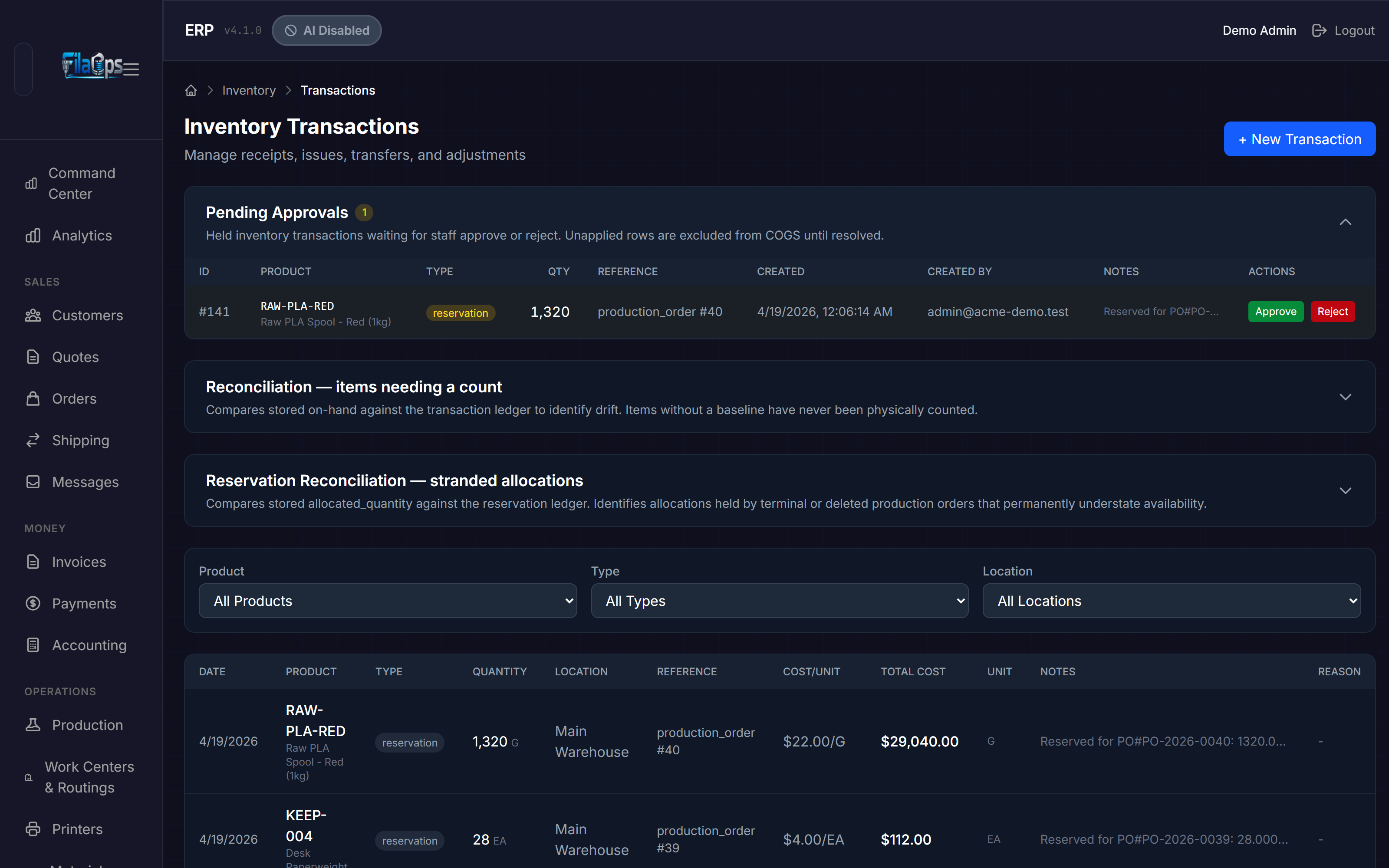Click the pending ID #141 cell
1389x868 pixels.
tap(214, 311)
